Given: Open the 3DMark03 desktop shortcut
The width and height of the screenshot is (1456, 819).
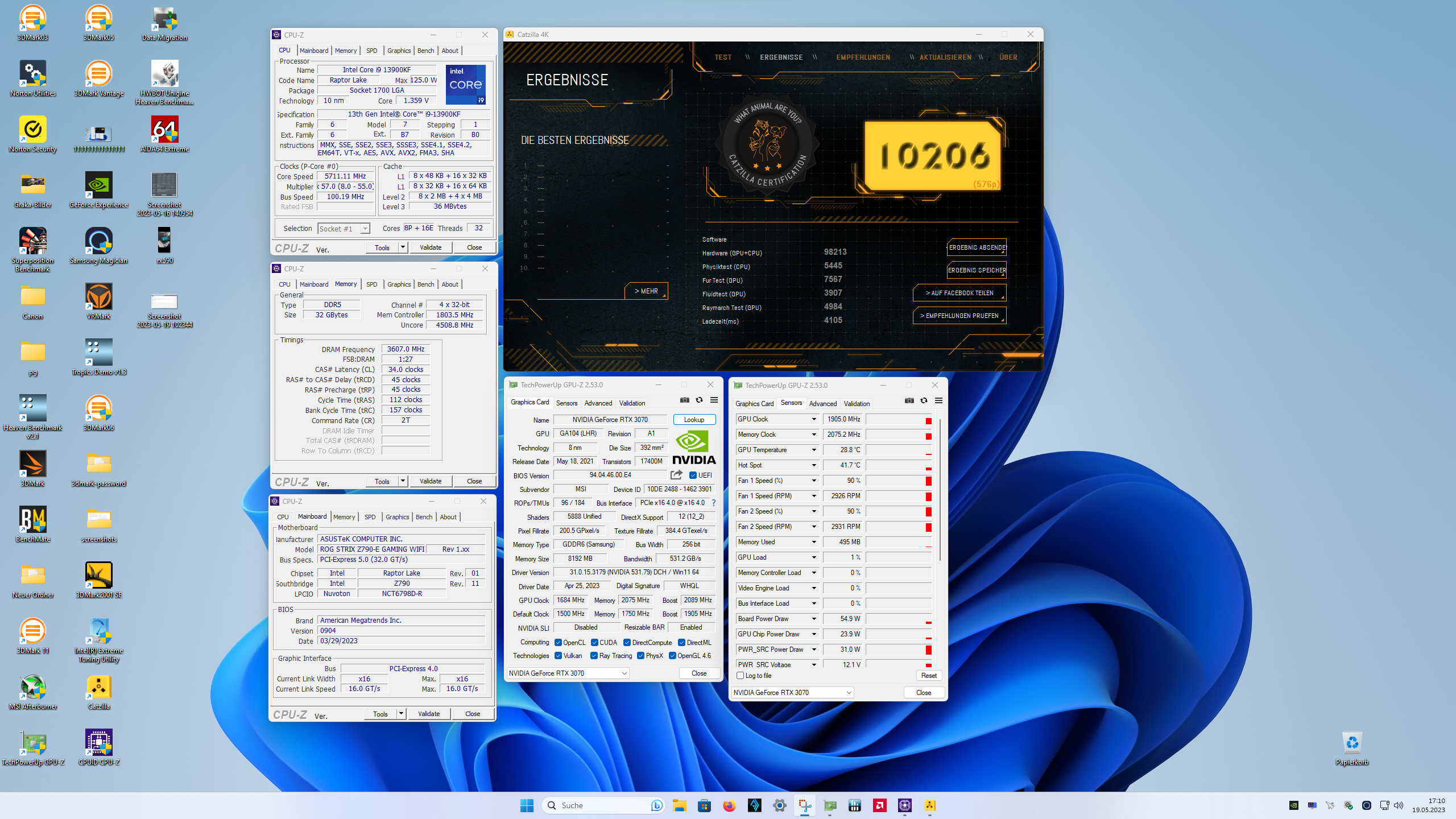Looking at the screenshot, I should 33,23.
